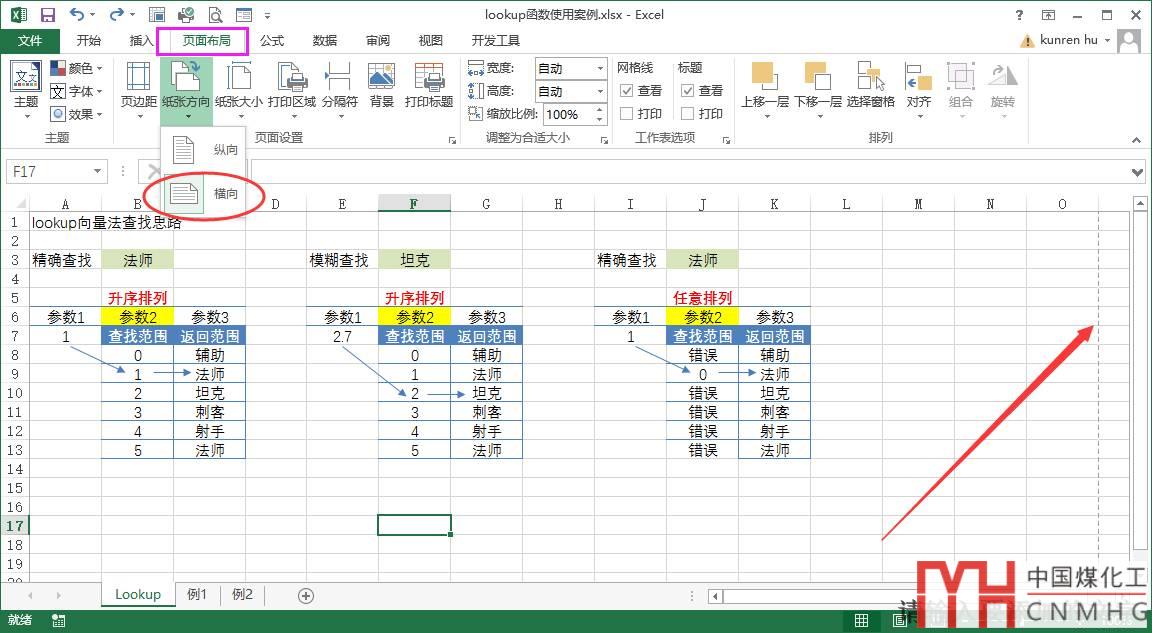The width and height of the screenshot is (1152, 633).
Task: Toggle the Gridlines View (查看) checkbox
Action: [627, 91]
